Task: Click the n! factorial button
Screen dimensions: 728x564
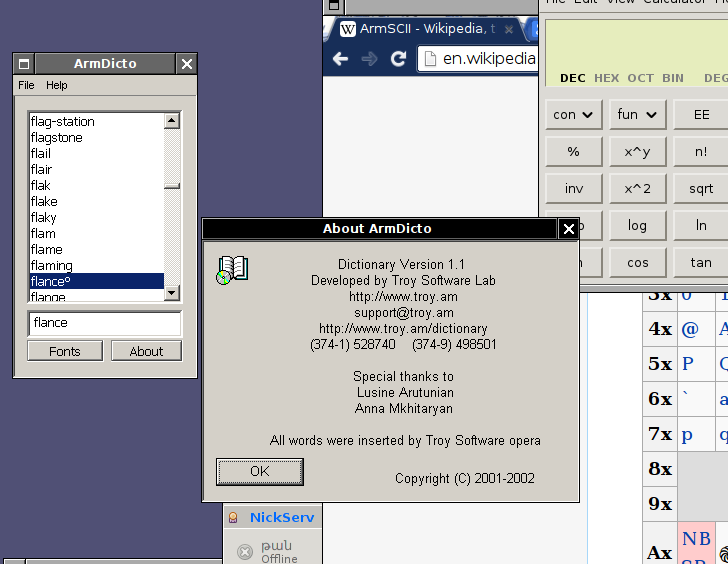Action: (x=701, y=151)
